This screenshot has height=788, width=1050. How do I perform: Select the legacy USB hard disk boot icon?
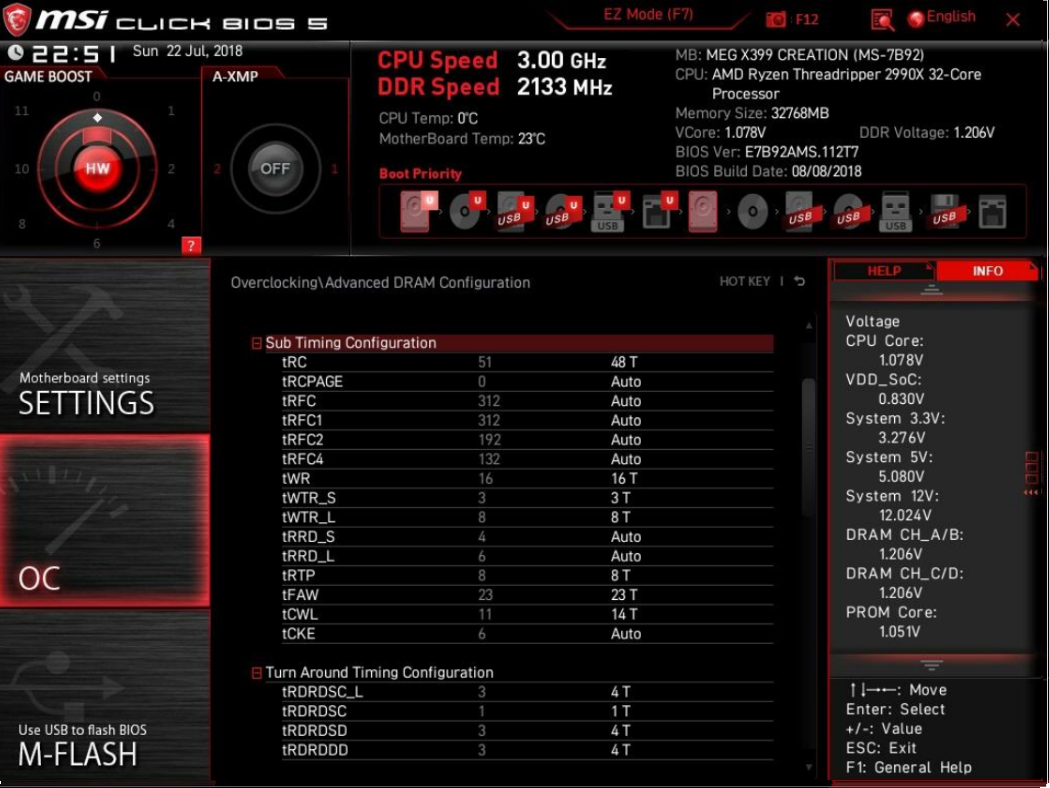coord(800,212)
